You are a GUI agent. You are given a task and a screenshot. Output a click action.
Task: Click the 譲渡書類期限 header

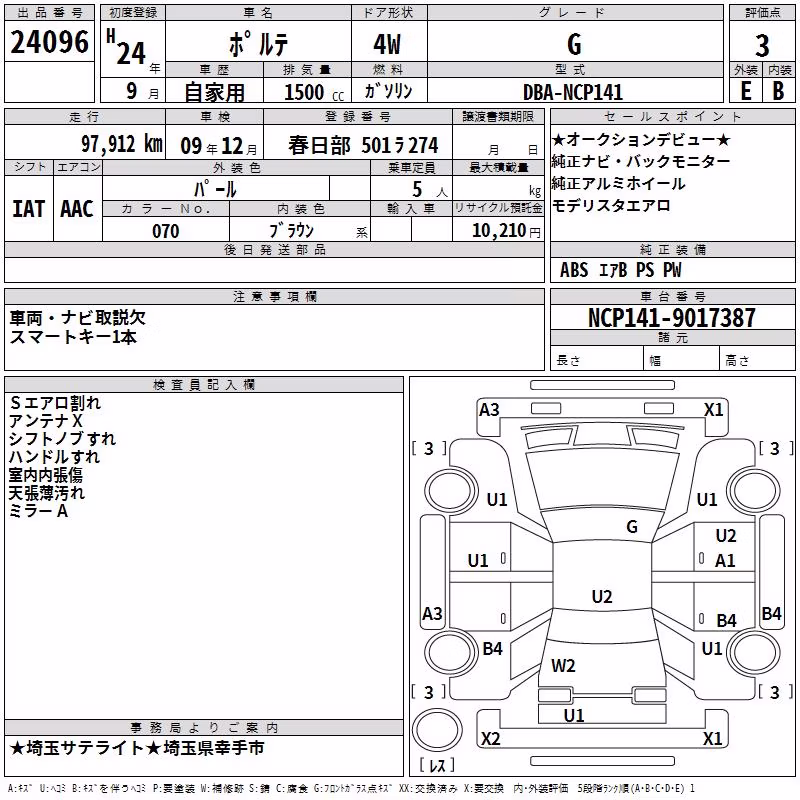point(498,116)
